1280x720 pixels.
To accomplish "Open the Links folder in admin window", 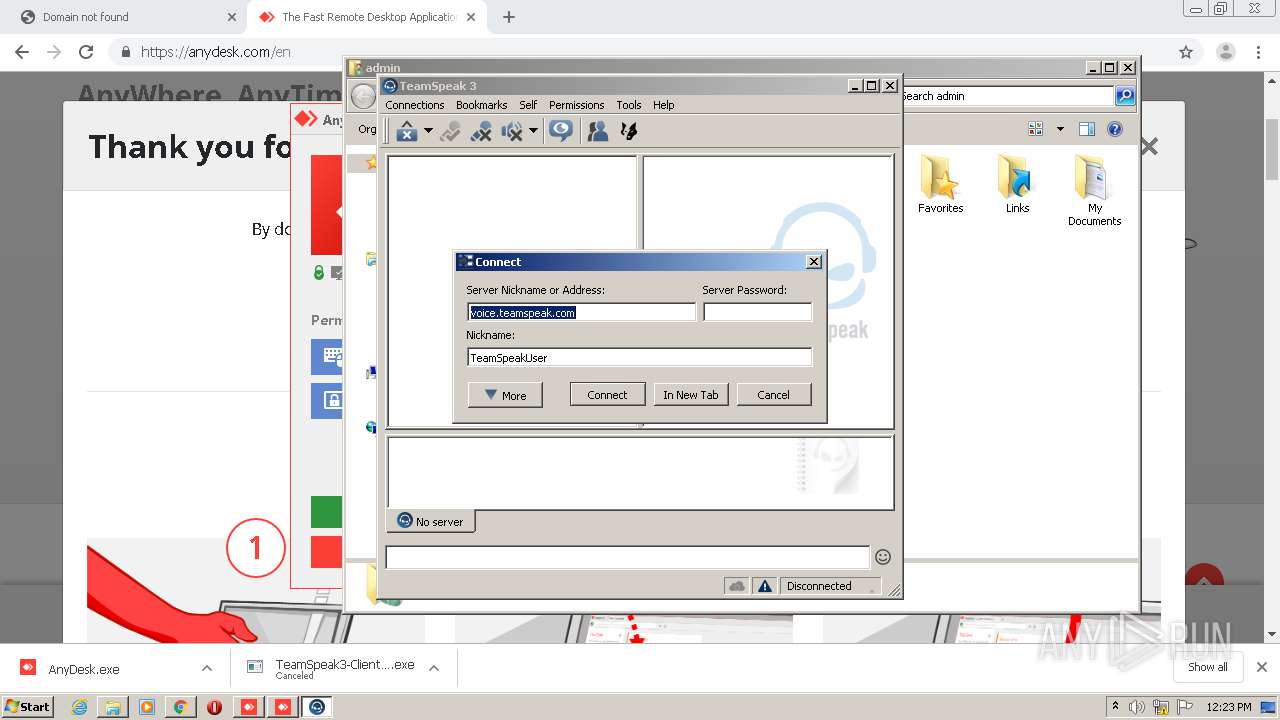I will pos(1017,185).
